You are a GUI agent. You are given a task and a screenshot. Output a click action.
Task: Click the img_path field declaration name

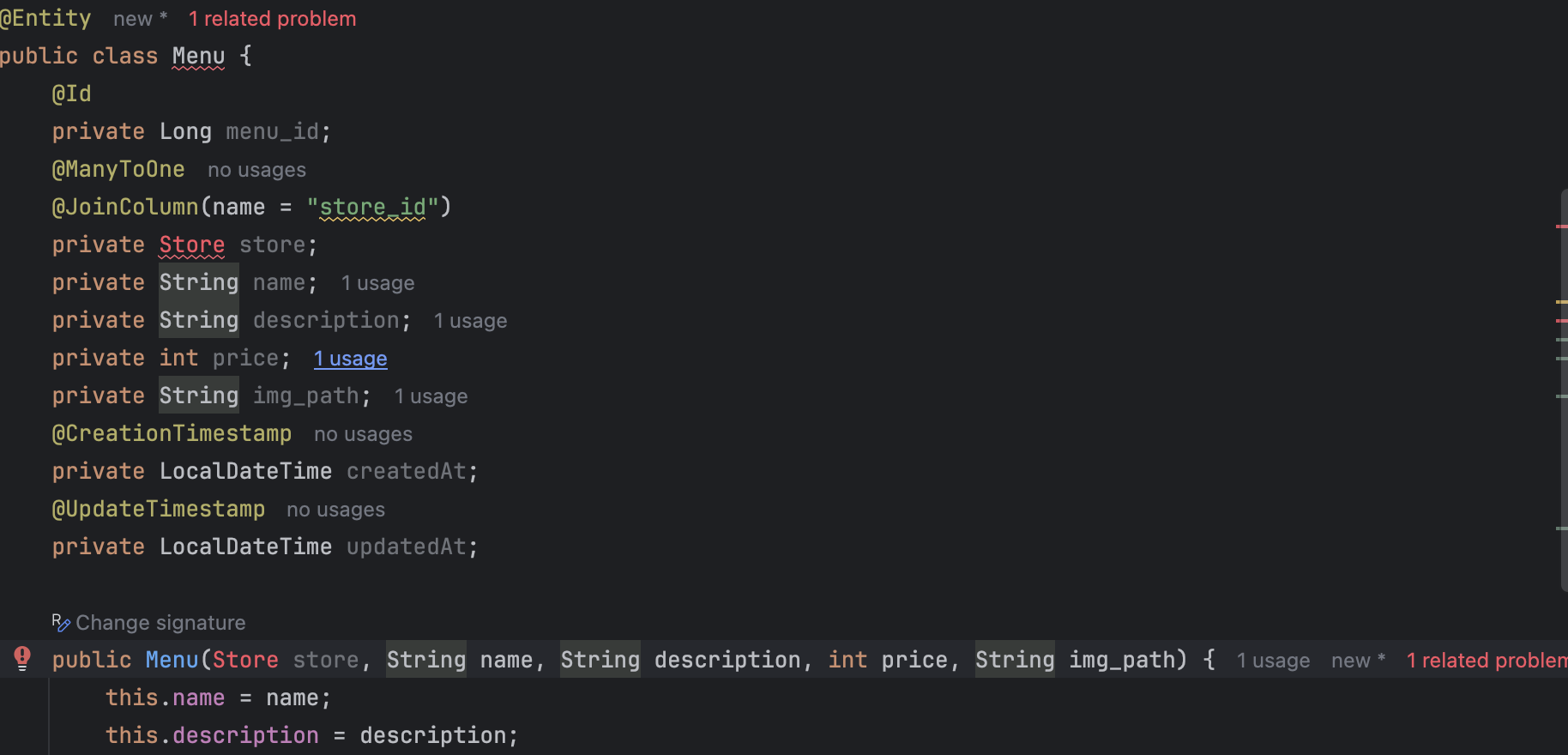[x=306, y=396]
